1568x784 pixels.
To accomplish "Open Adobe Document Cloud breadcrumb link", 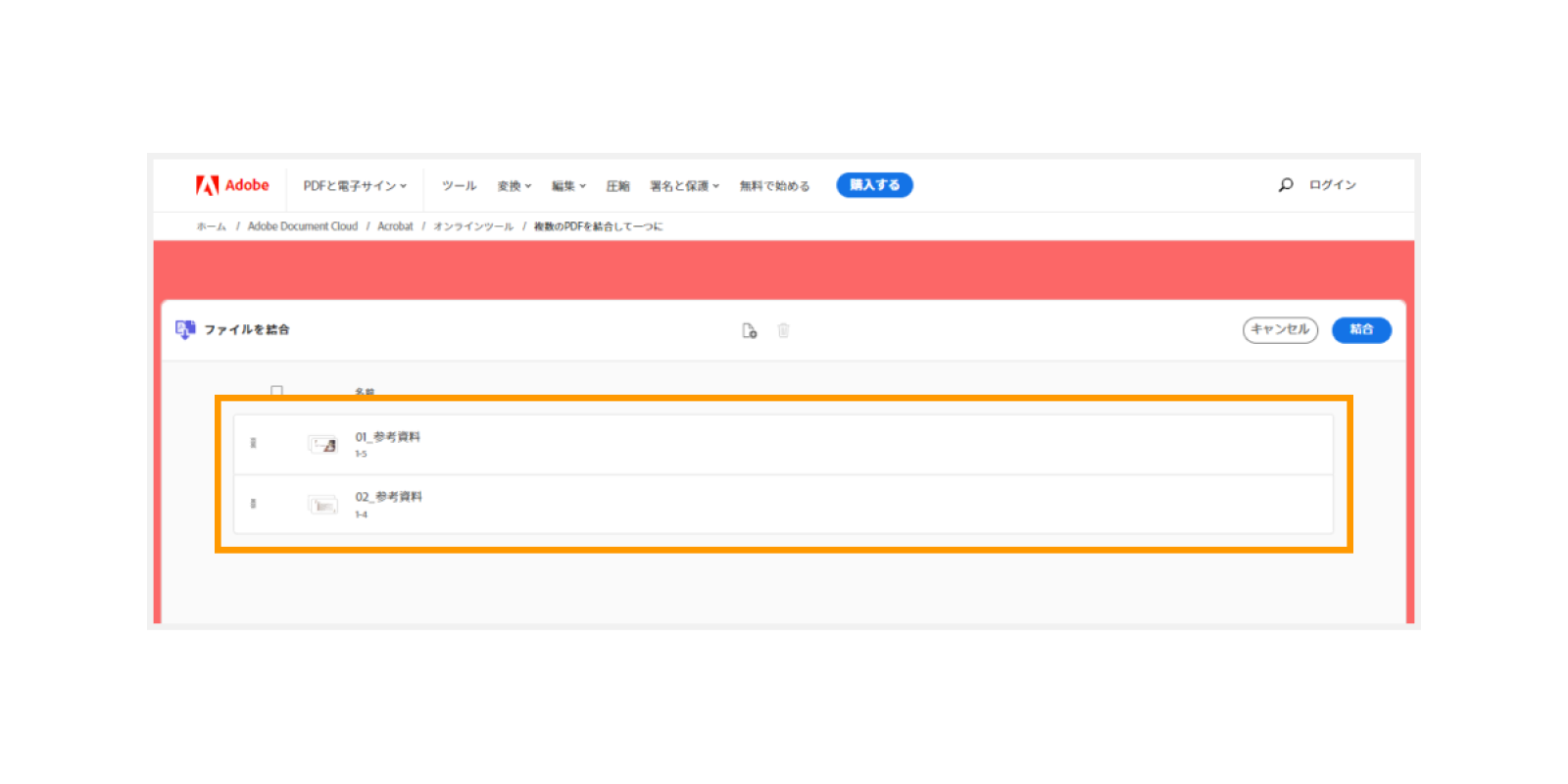I will tap(303, 226).
